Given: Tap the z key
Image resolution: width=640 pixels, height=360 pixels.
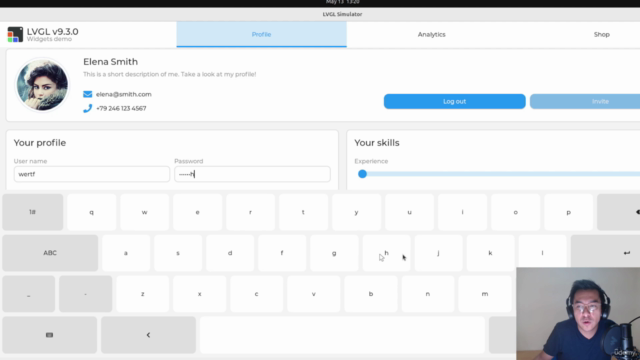Looking at the screenshot, I should tap(142, 294).
